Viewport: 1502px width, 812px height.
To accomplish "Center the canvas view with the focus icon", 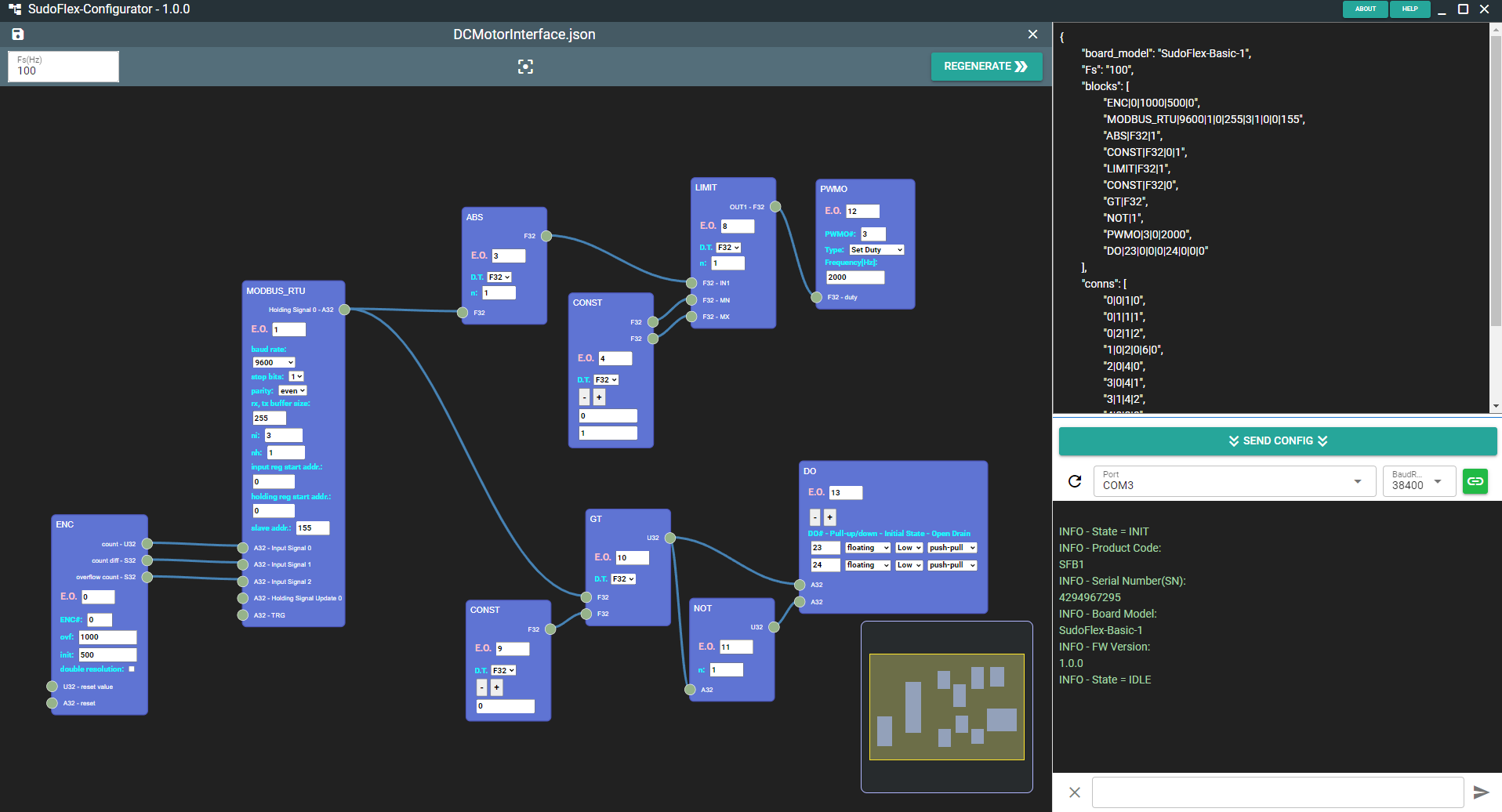I will click(x=525, y=67).
